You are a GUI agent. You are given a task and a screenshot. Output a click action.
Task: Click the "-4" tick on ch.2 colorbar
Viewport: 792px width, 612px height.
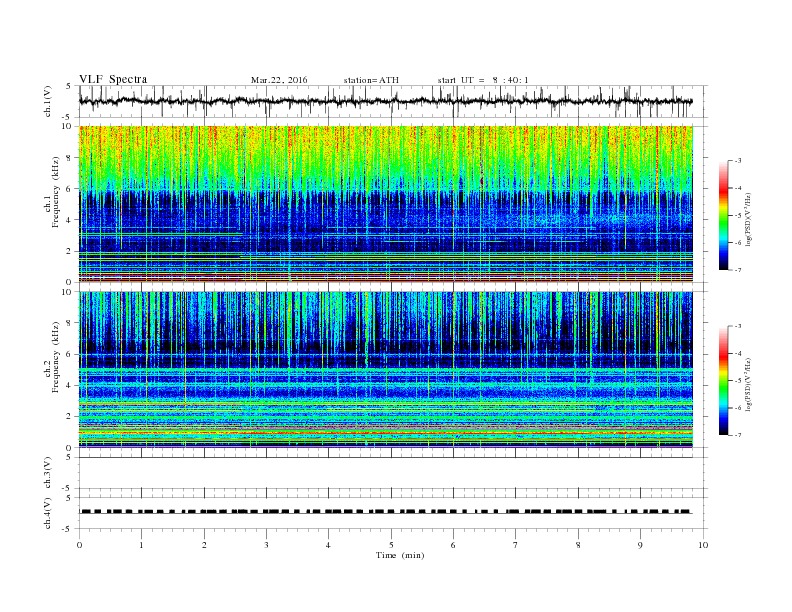[738, 354]
